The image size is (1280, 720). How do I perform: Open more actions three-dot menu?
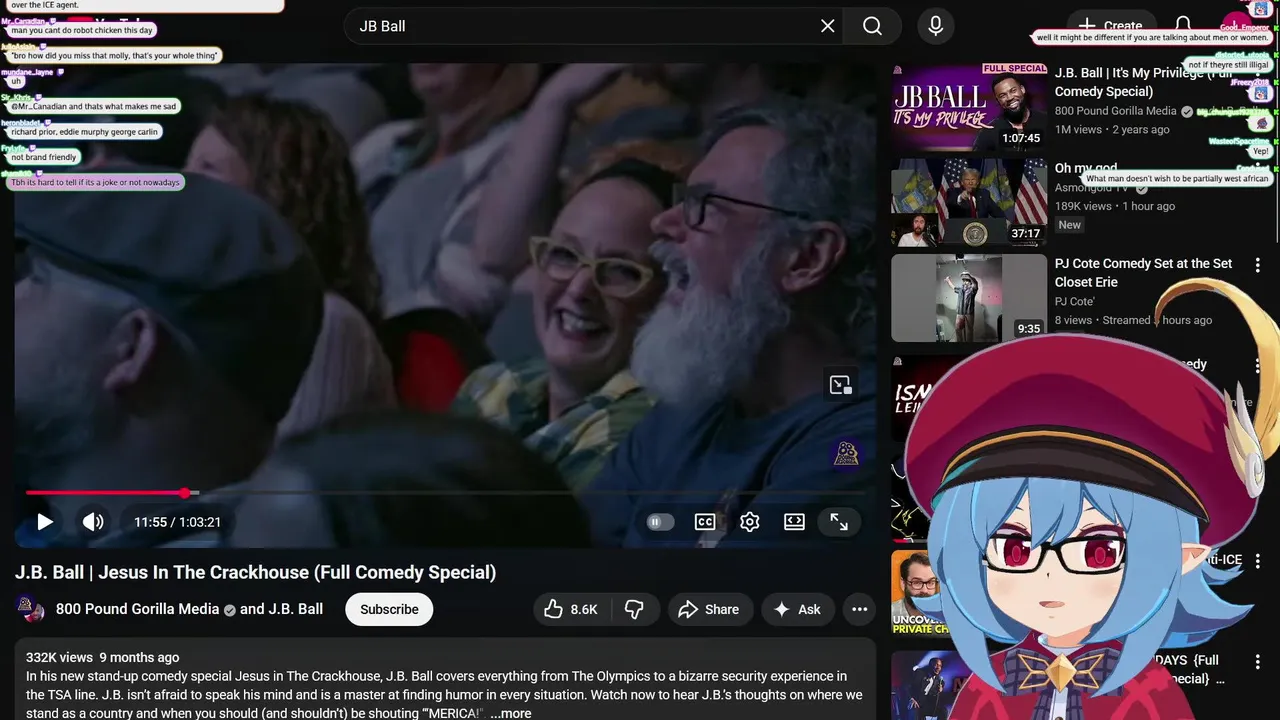point(859,609)
